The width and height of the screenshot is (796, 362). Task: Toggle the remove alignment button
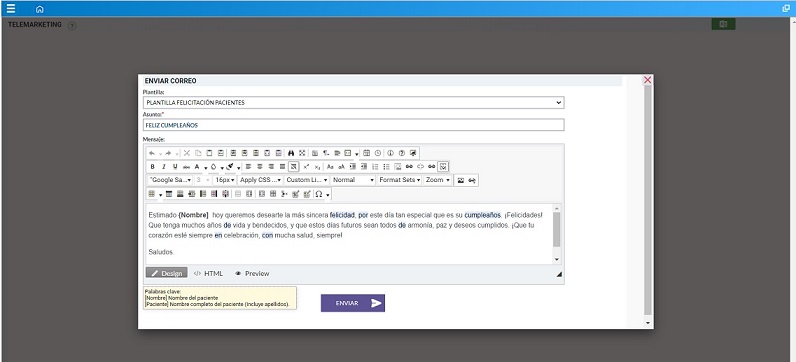pos(293,167)
